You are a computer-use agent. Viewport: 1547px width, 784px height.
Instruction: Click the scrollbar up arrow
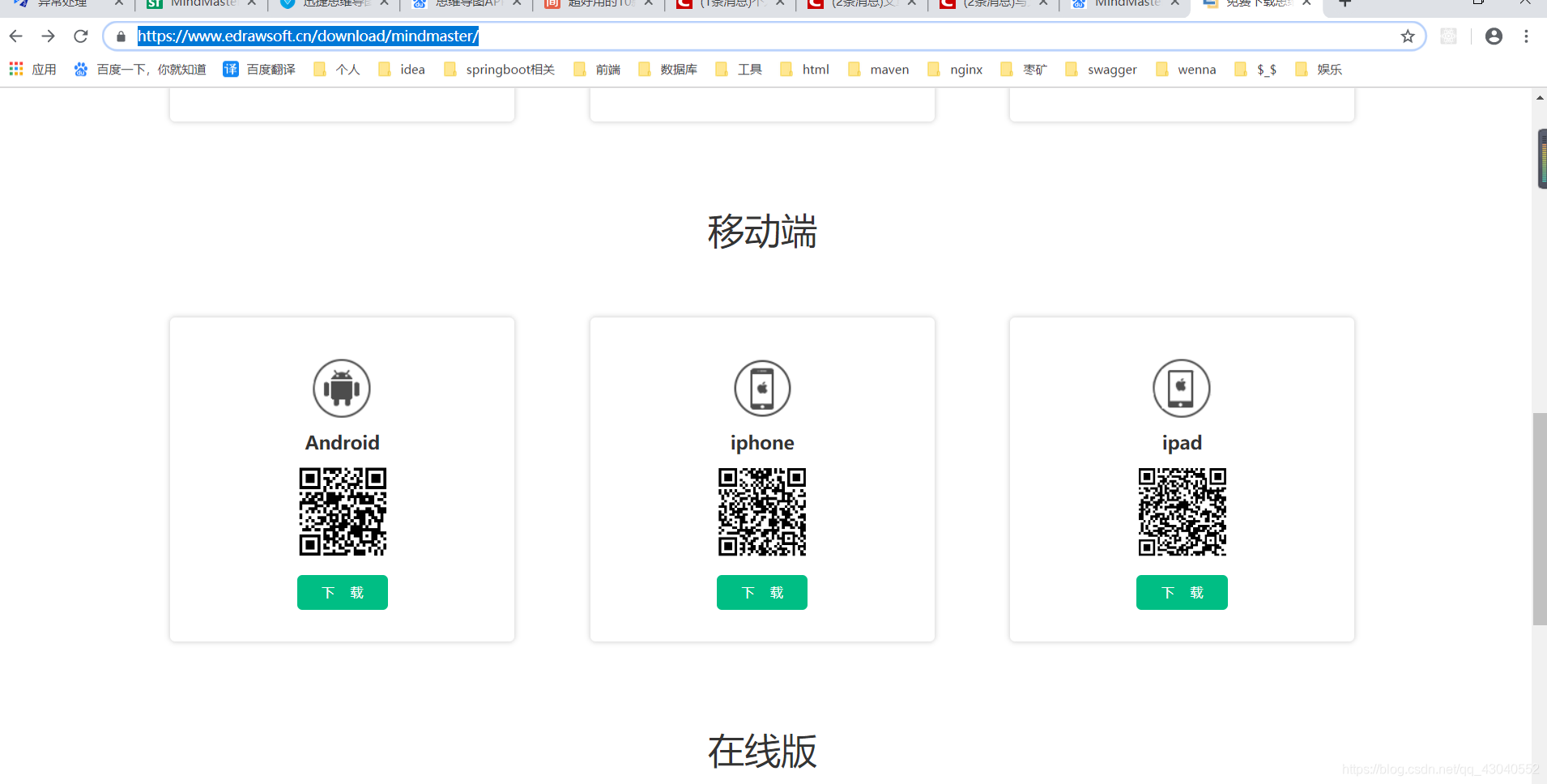pyautogui.click(x=1540, y=97)
